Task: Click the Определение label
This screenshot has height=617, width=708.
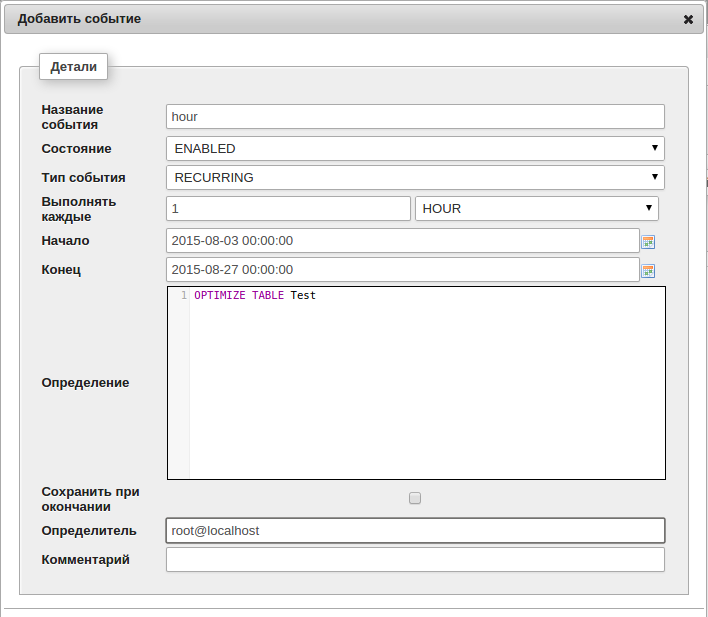Action: pyautogui.click(x=85, y=383)
